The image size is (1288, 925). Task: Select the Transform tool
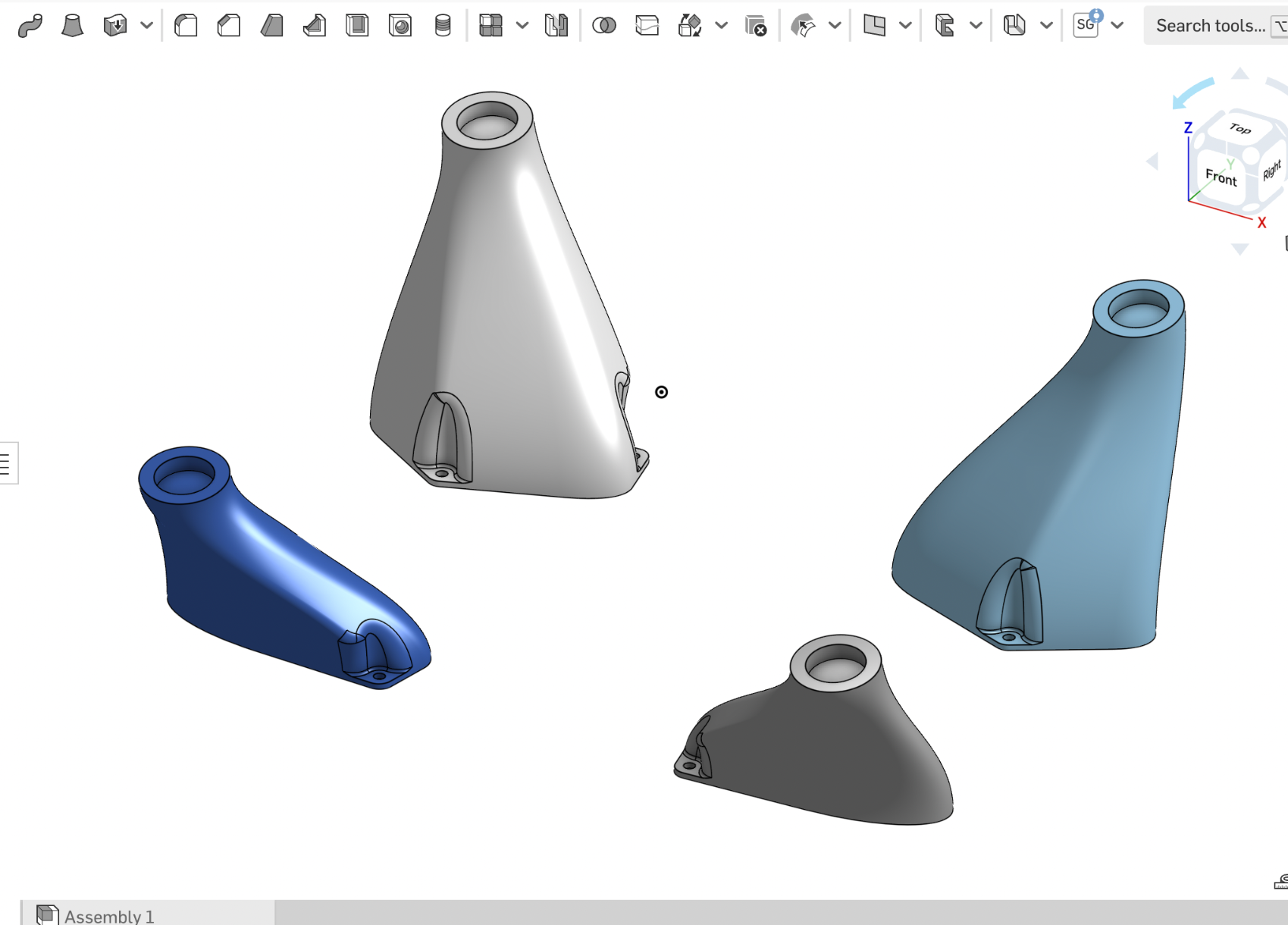coord(689,26)
